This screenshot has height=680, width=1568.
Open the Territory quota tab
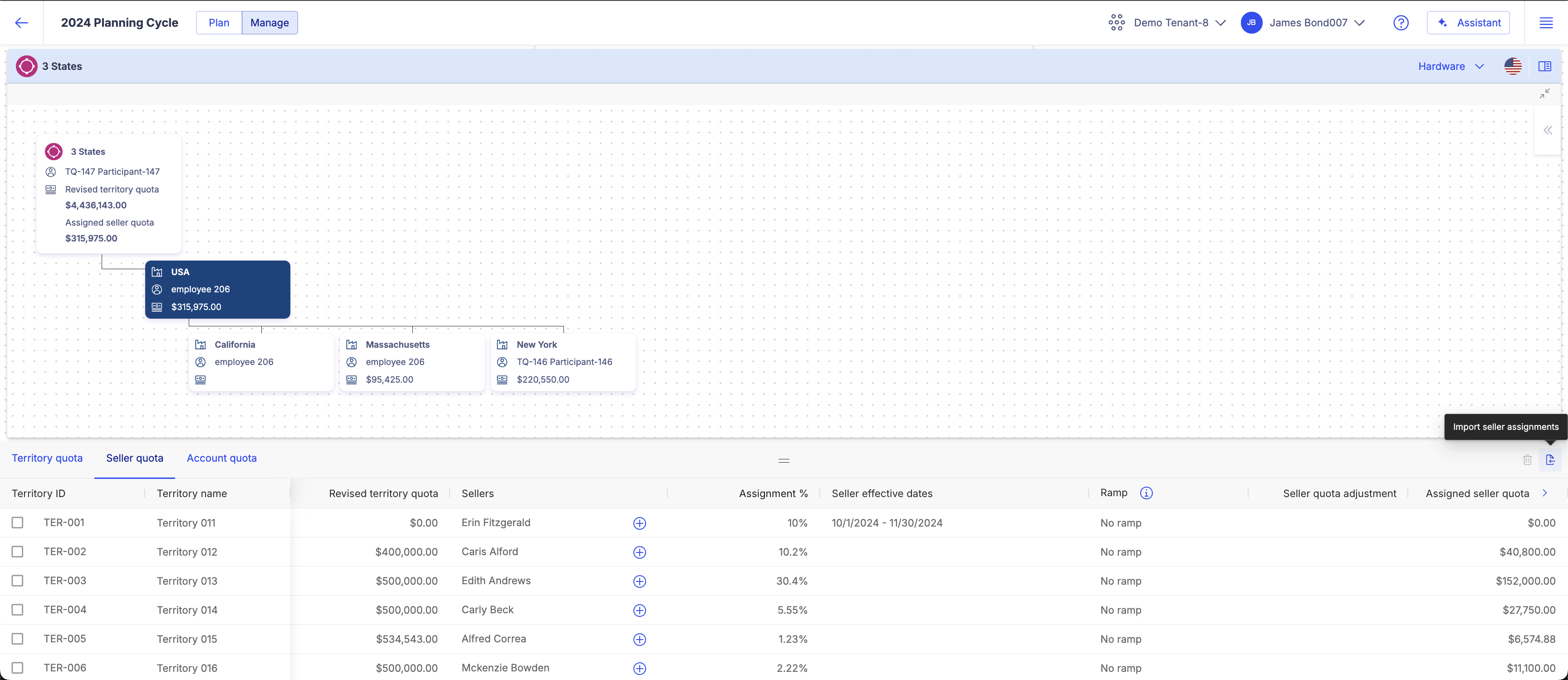pyautogui.click(x=47, y=458)
